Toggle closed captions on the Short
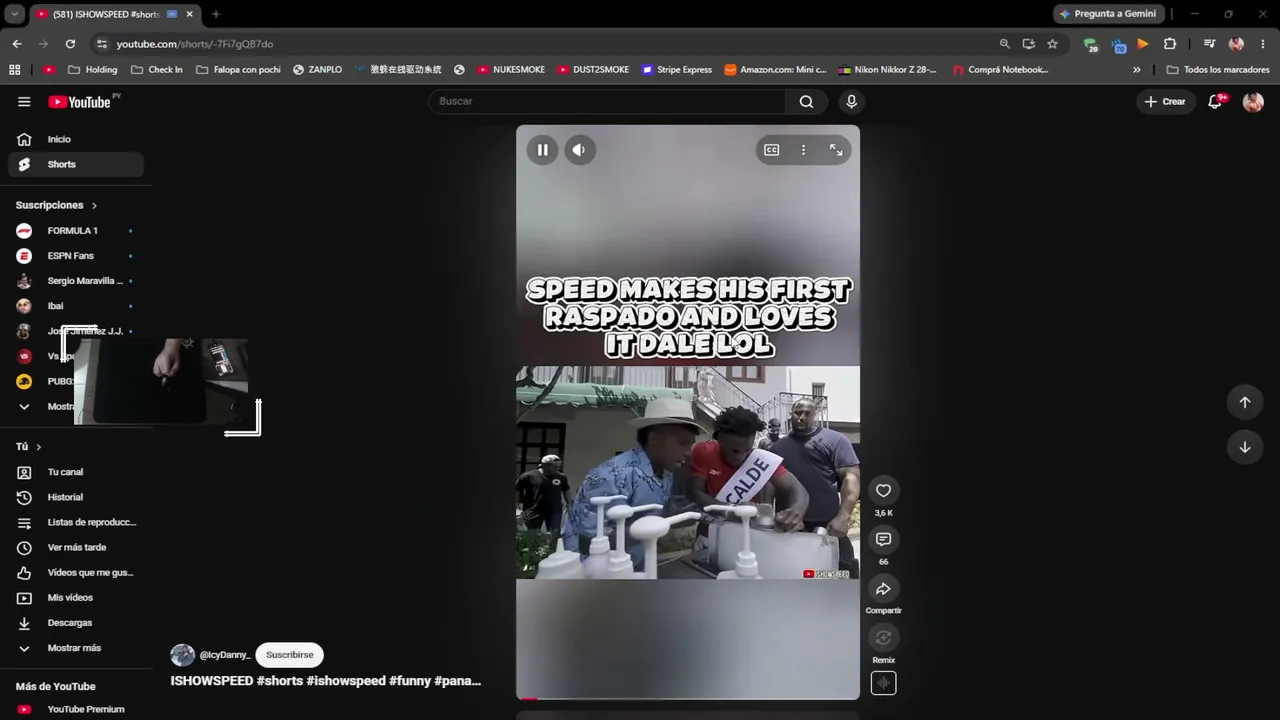The height and width of the screenshot is (720, 1280). point(772,150)
